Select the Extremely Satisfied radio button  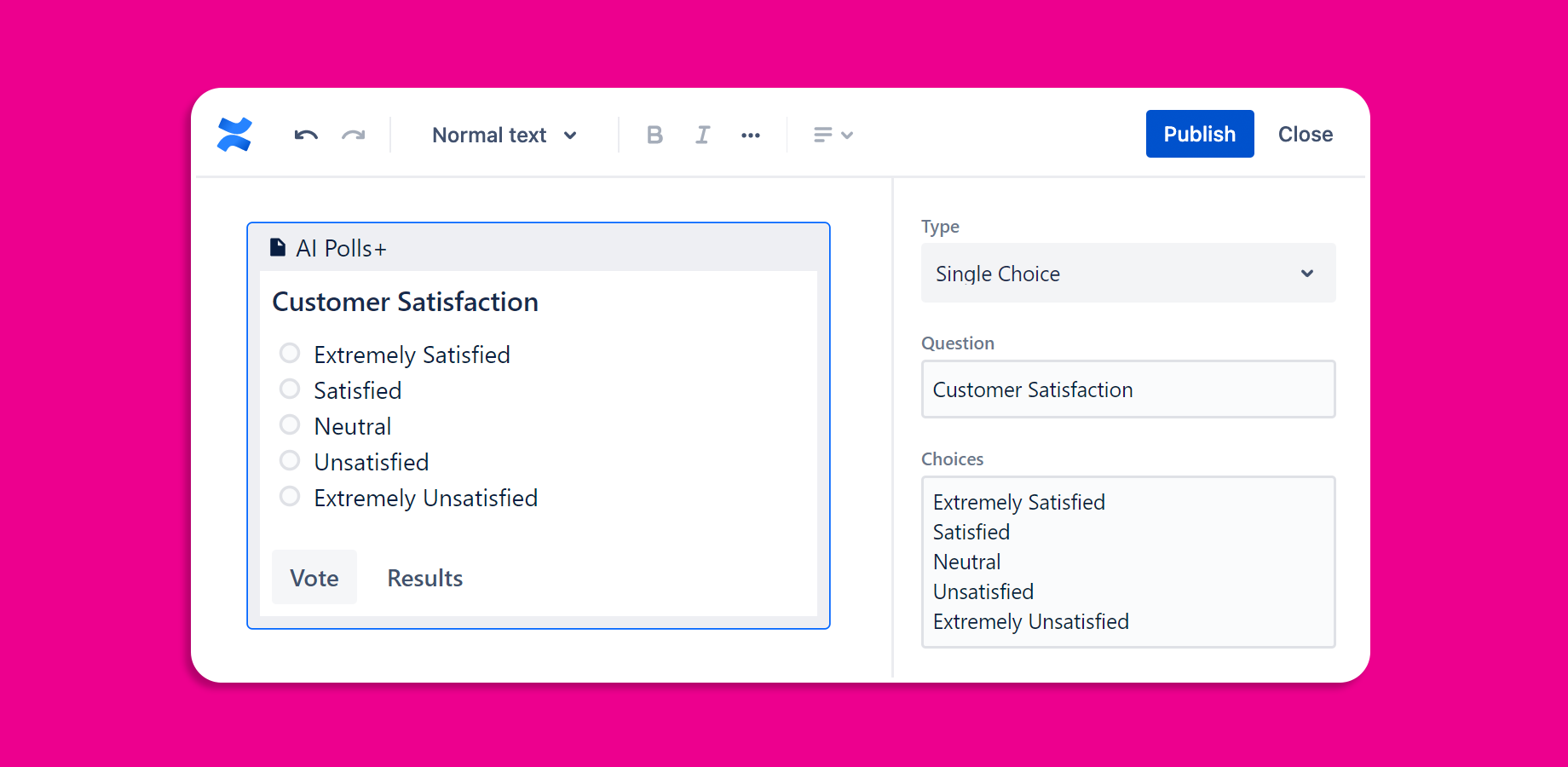coord(290,353)
